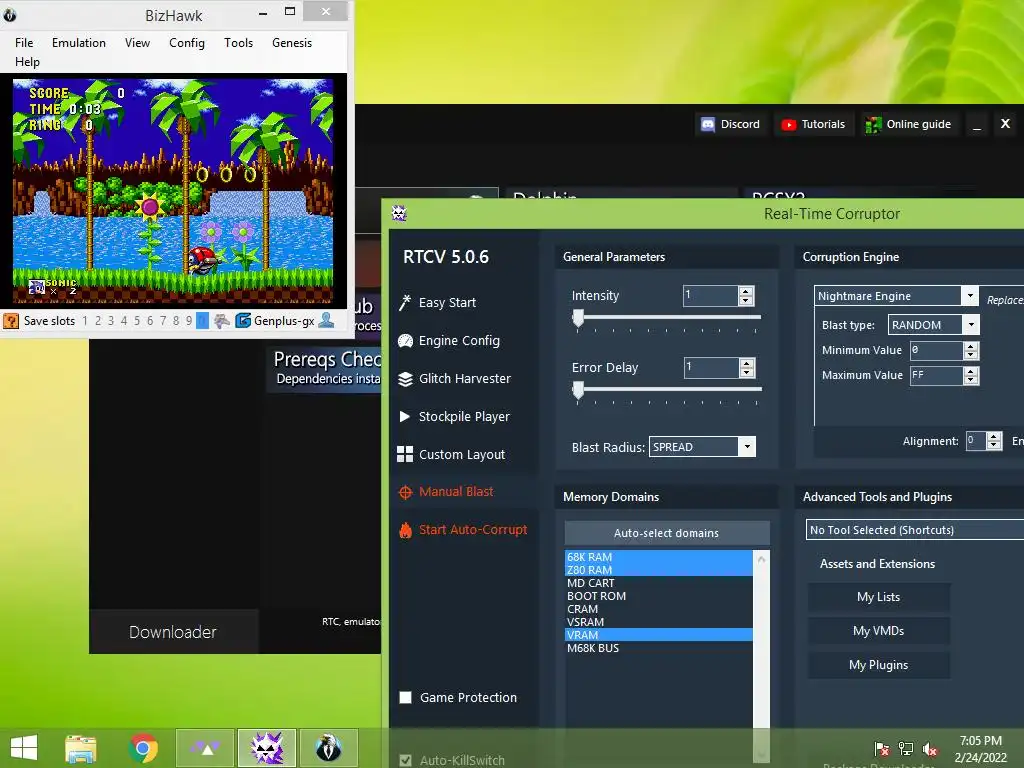Click the Intensity slider handle
Image resolution: width=1024 pixels, height=768 pixels.
click(578, 318)
